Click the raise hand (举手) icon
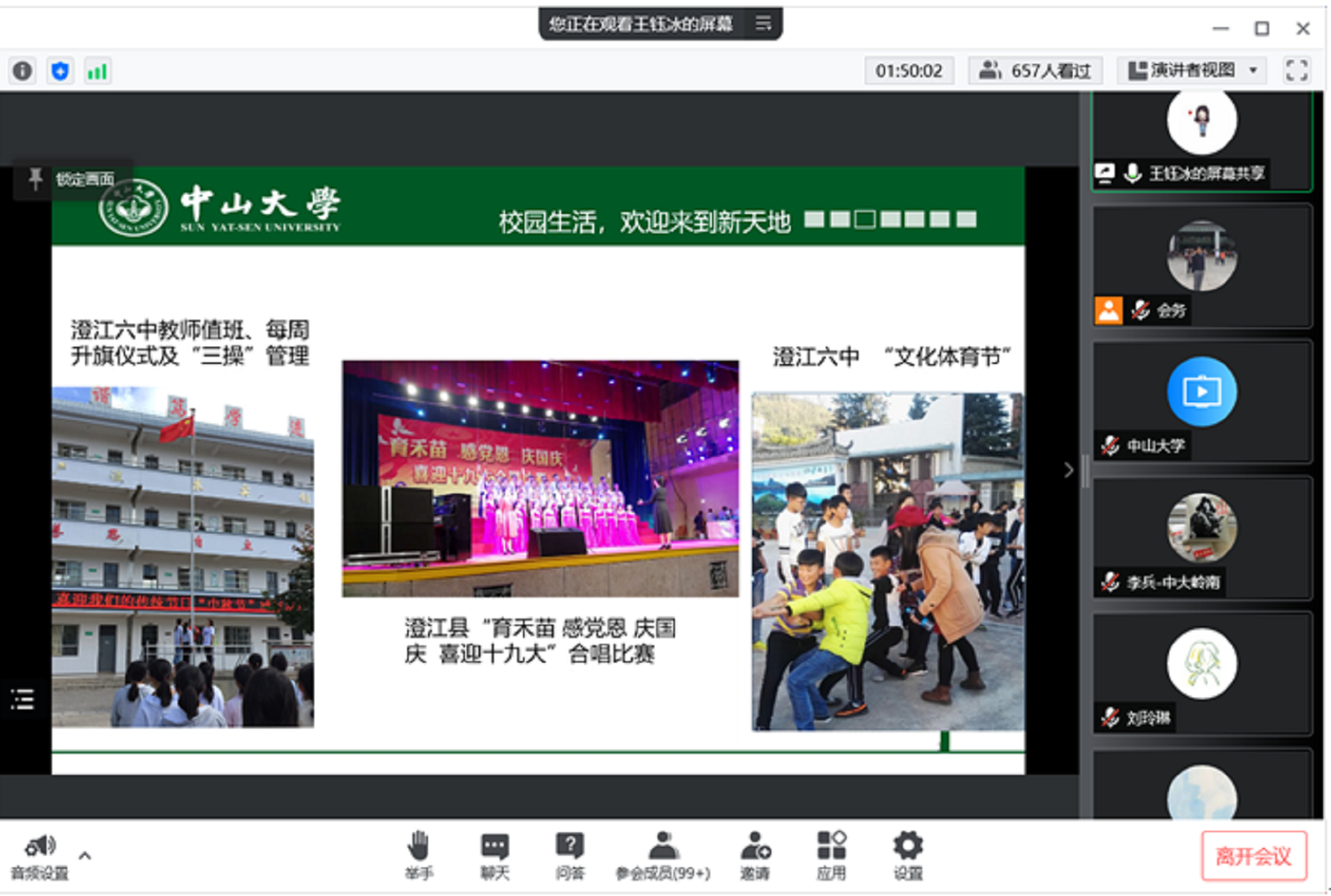 418,847
